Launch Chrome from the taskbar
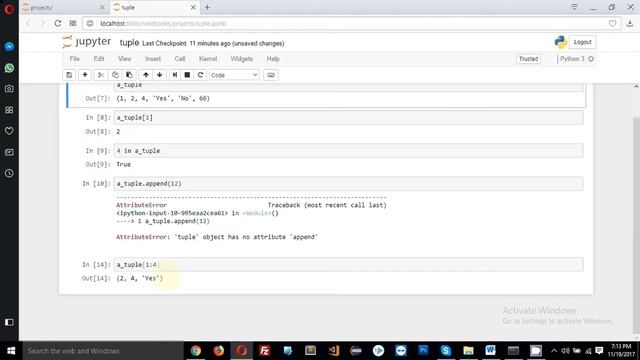Screen dimensions: 640x360 (x=196, y=351)
